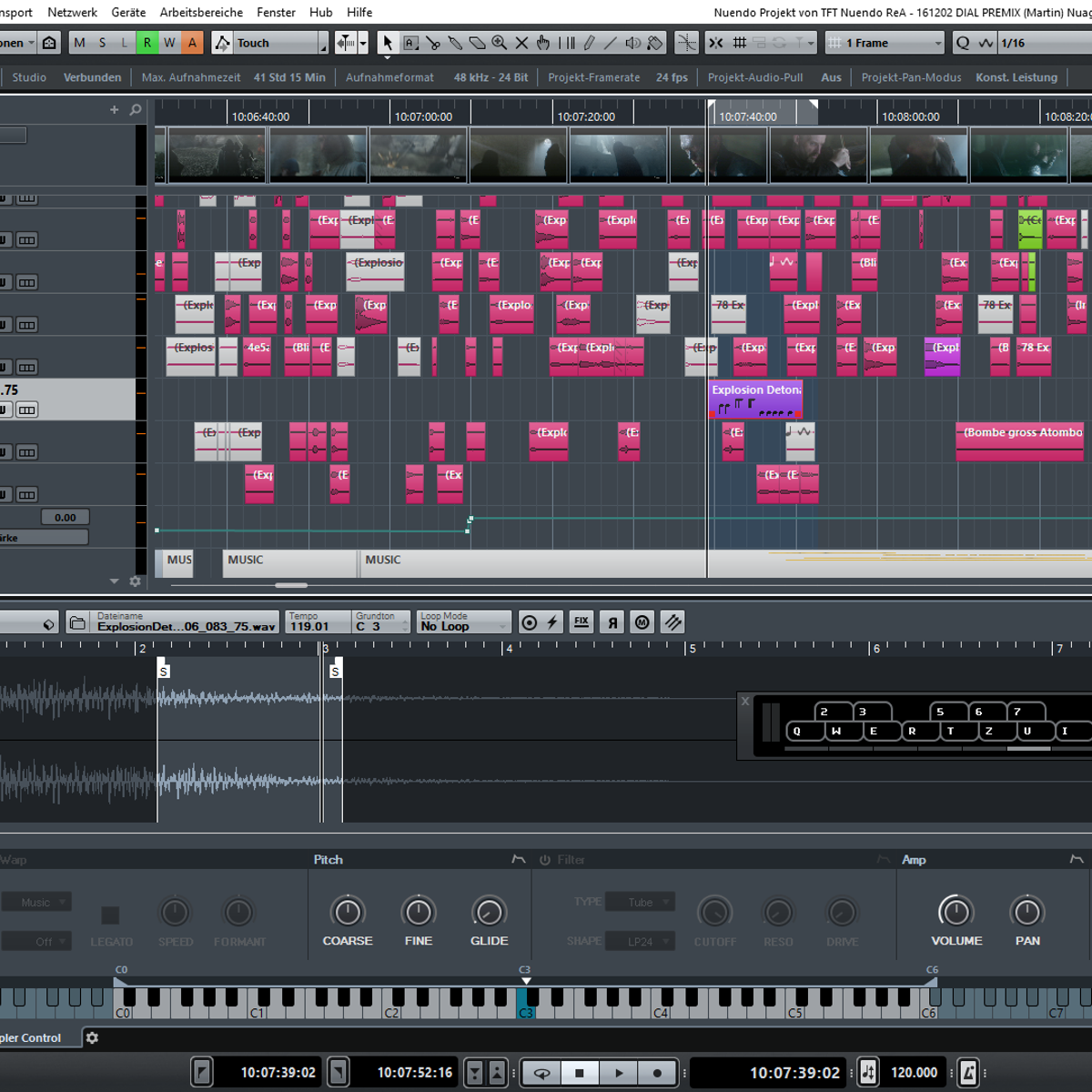The image size is (1092, 1092).
Task: Select the Zoom magnifier tool
Action: (500, 43)
